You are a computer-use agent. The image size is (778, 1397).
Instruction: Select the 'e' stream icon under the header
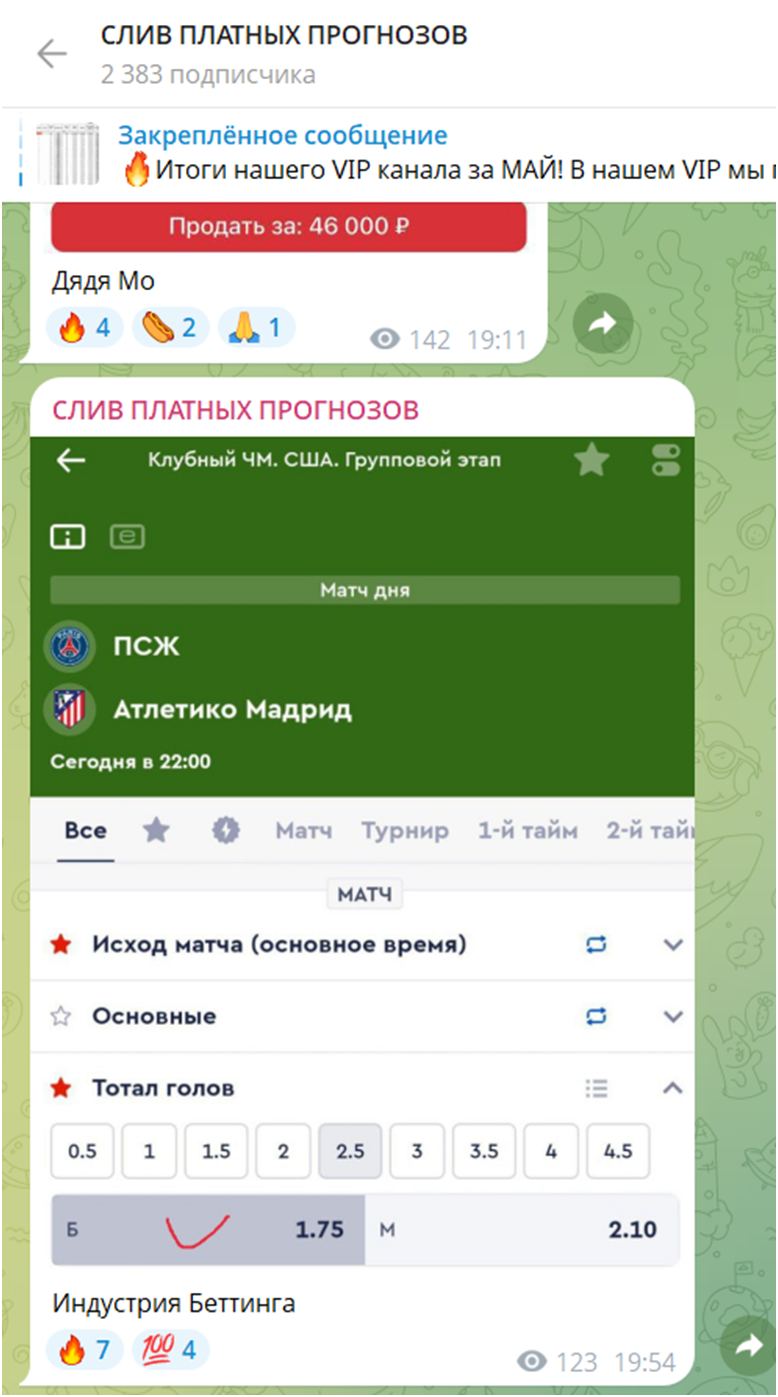click(127, 537)
